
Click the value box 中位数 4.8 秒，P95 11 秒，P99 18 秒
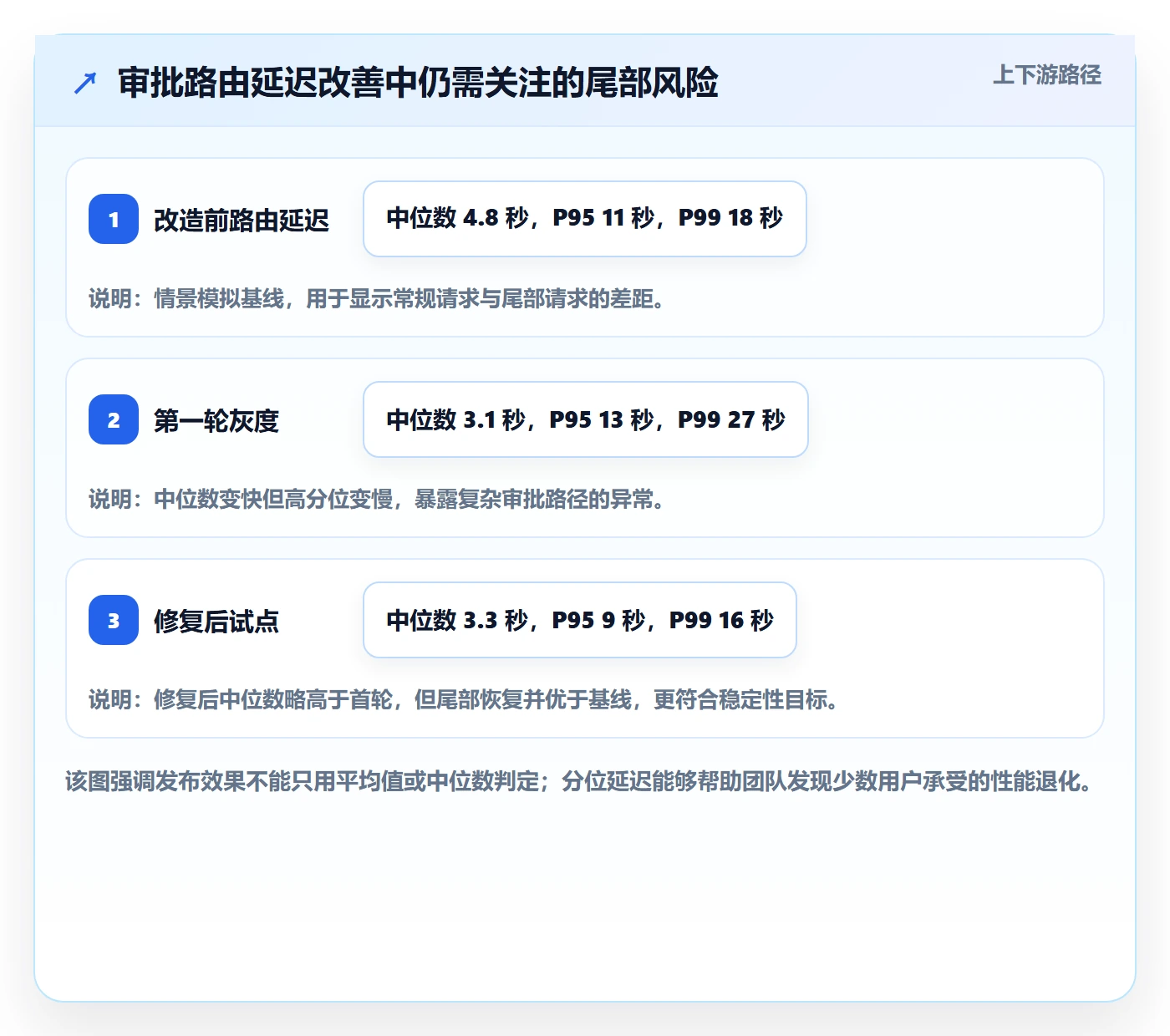pos(585,219)
